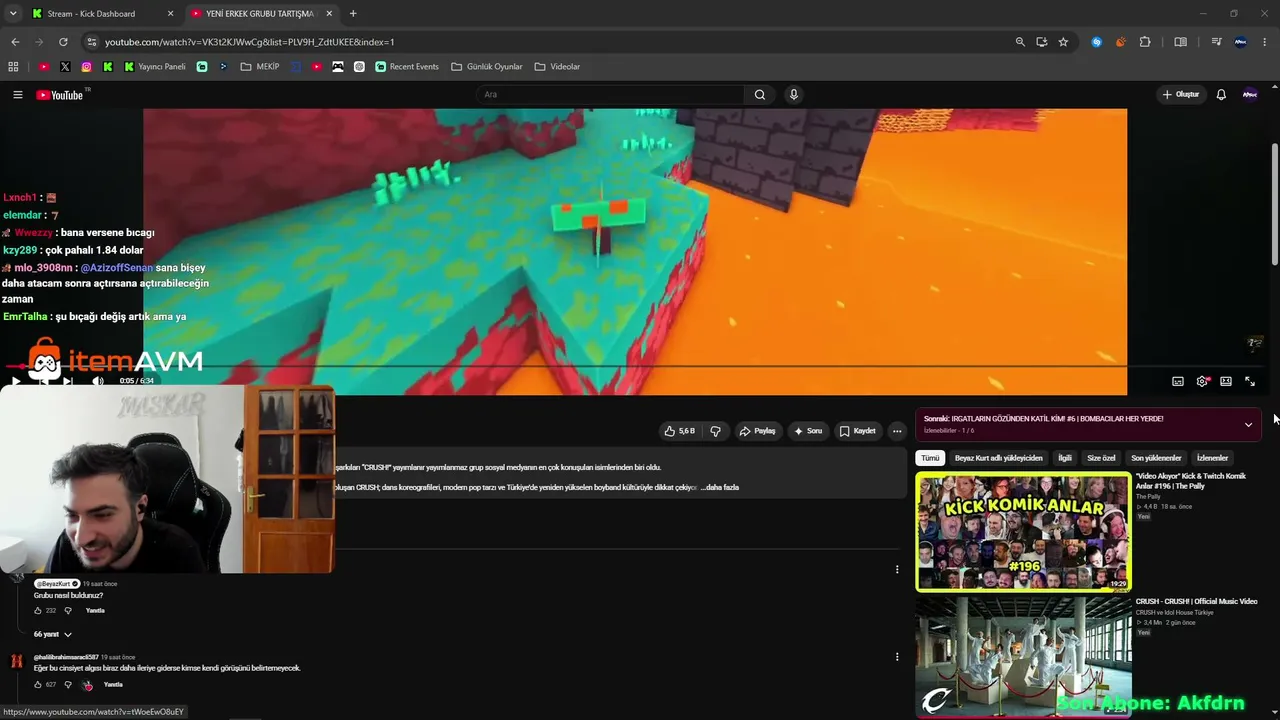The image size is (1280, 720).
Task: Go back to the previous page
Action: click(x=15, y=42)
